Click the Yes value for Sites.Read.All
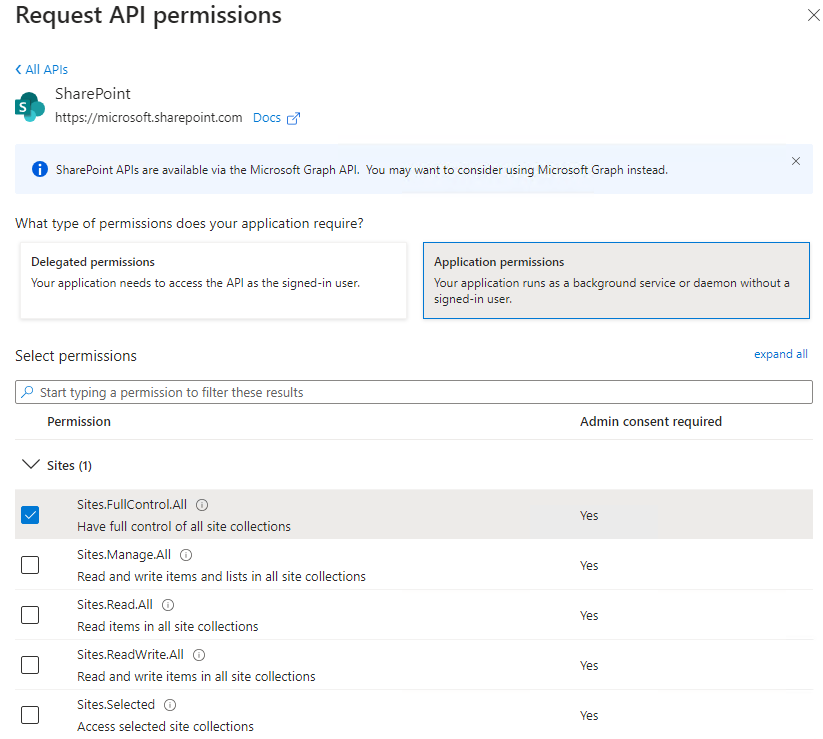Screen dimensions: 823x739 [589, 615]
